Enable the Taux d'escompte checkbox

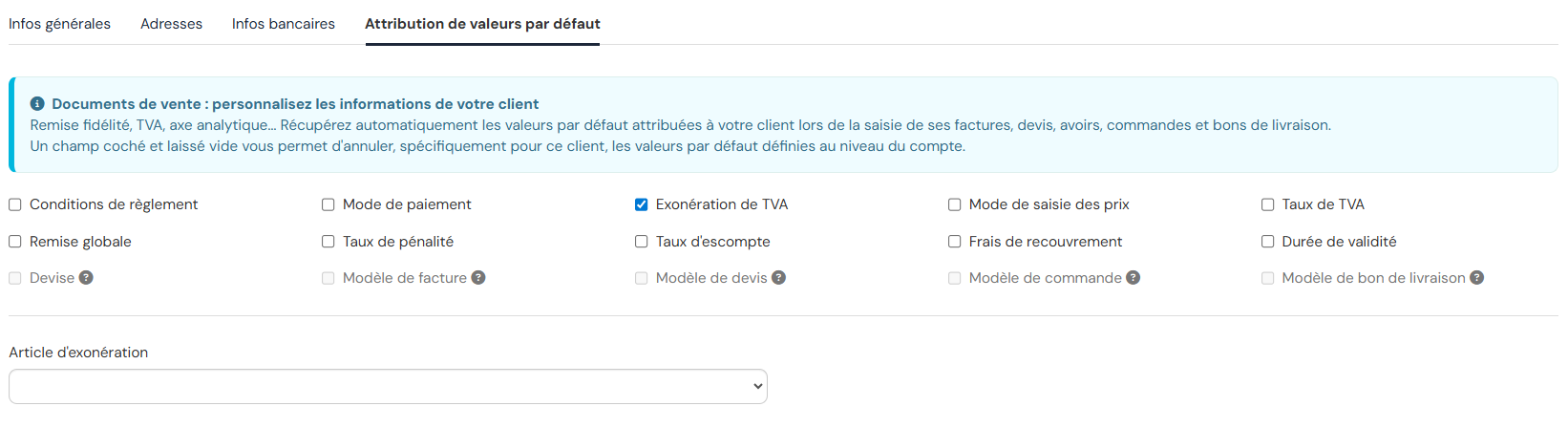642,242
